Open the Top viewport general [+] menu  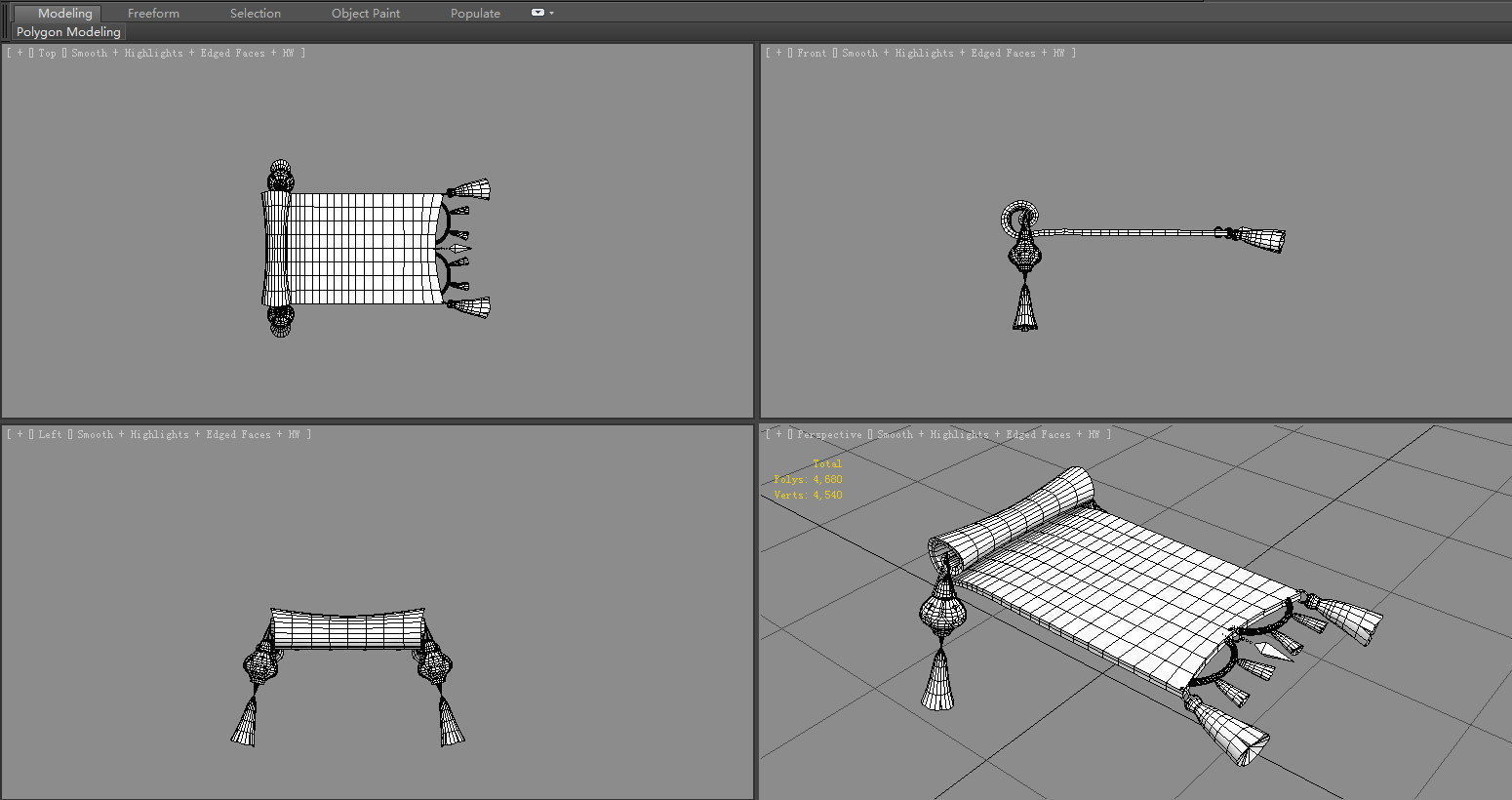pos(20,53)
